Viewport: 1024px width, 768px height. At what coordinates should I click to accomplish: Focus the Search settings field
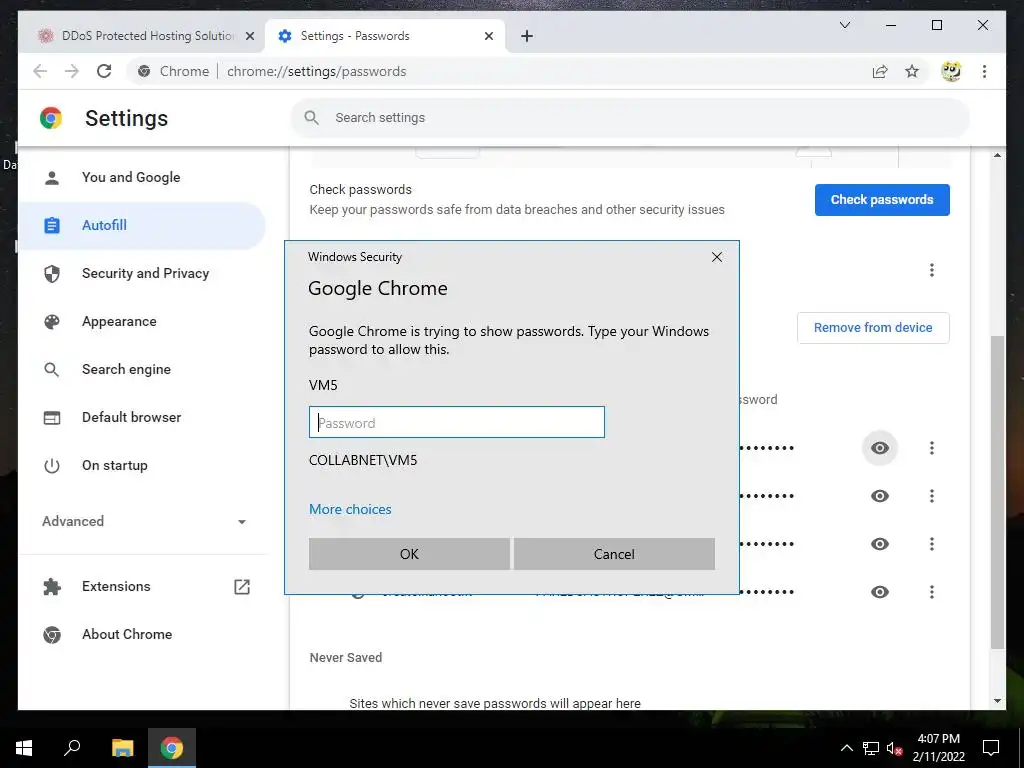[x=630, y=118]
